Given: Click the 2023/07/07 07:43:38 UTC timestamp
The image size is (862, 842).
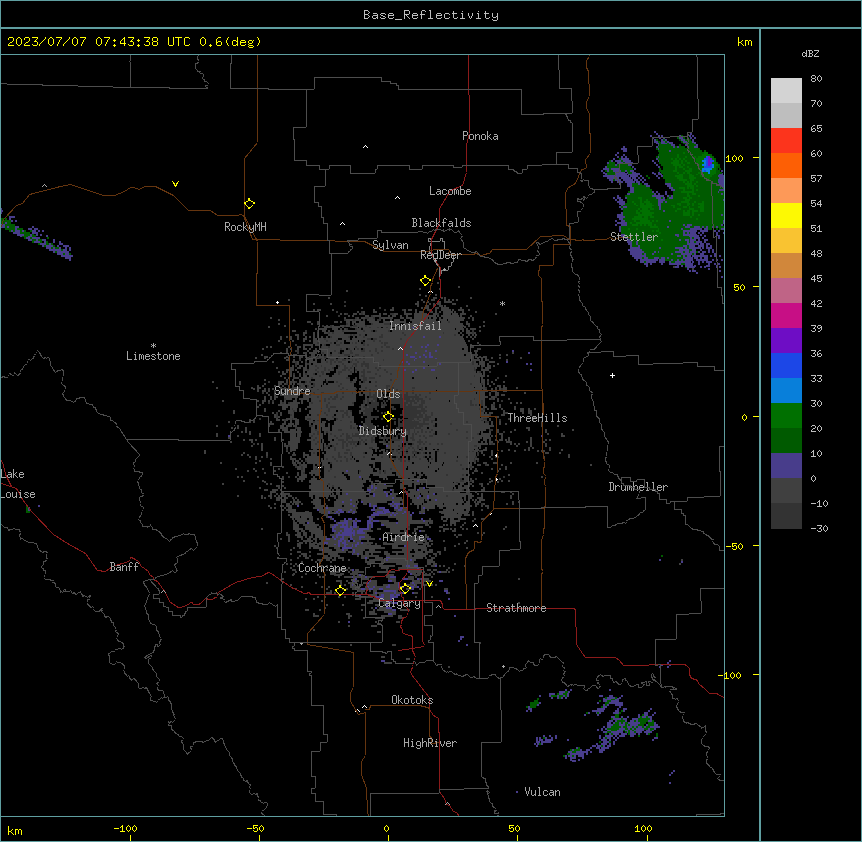Looking at the screenshot, I should pyautogui.click(x=98, y=42).
